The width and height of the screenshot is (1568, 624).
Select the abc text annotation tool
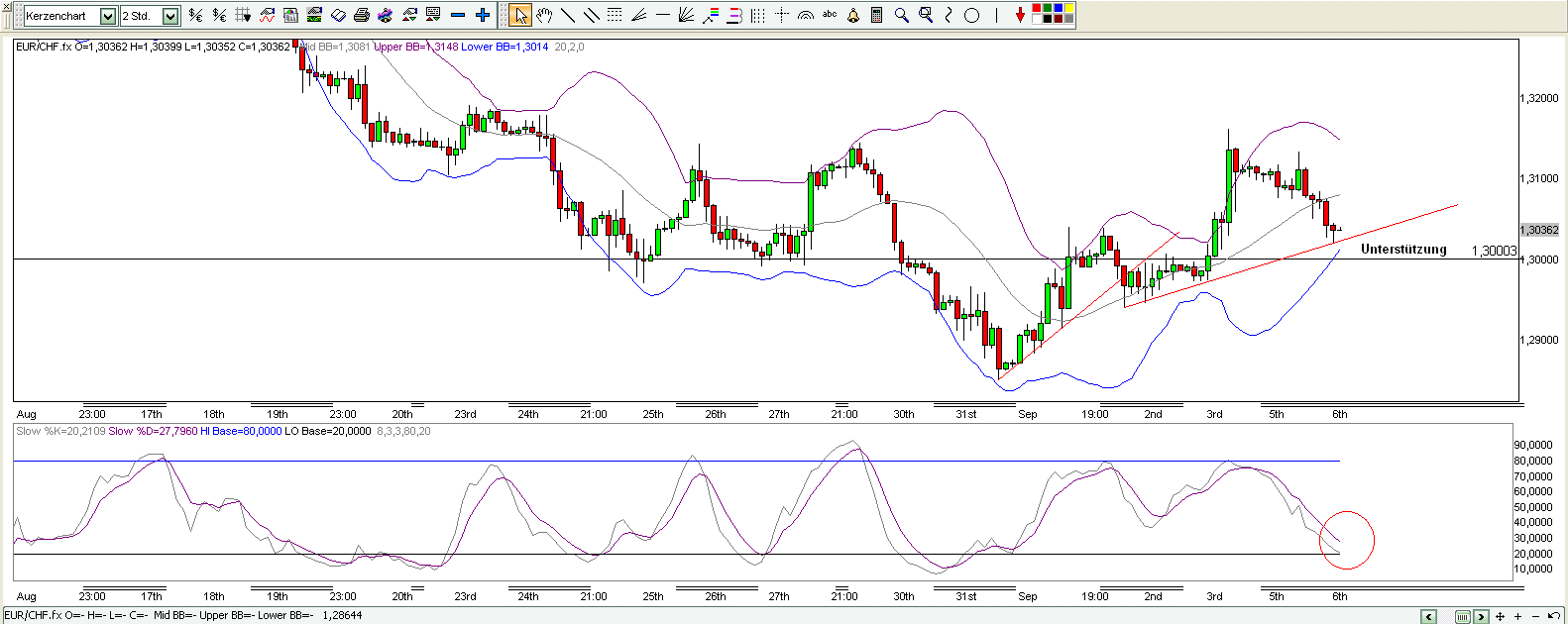[x=830, y=15]
